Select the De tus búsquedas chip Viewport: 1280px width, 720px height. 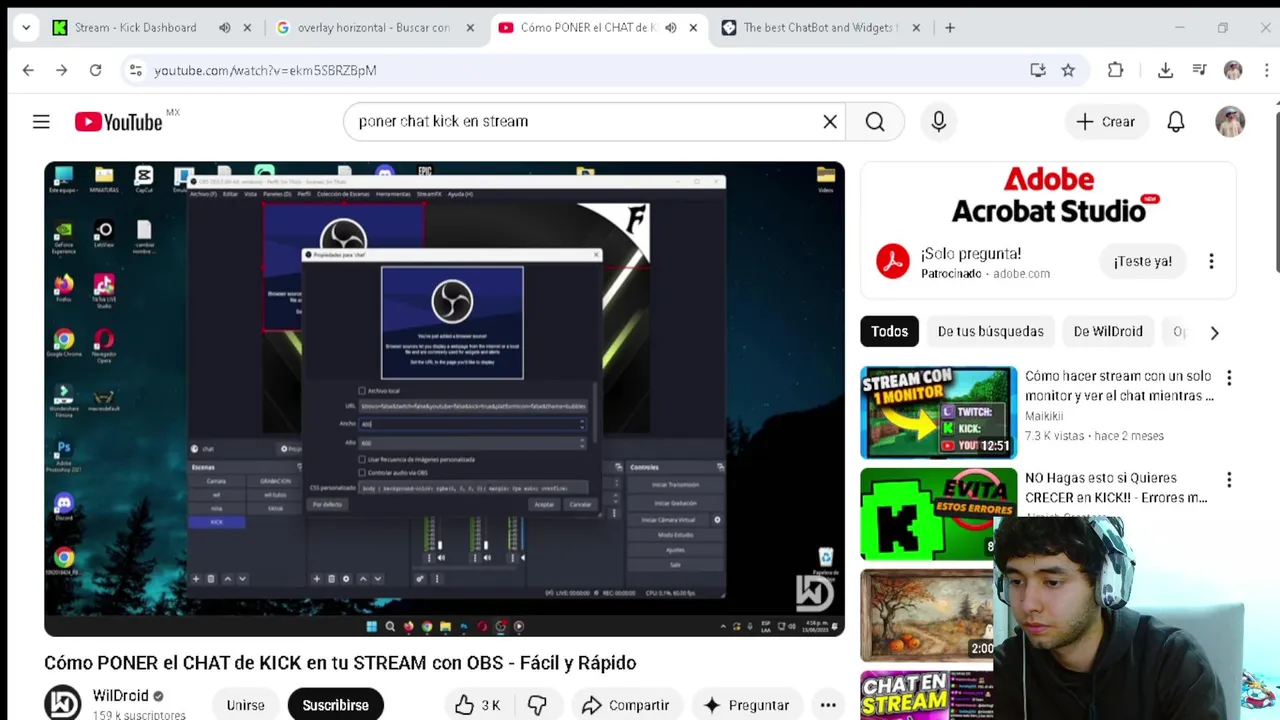pyautogui.click(x=990, y=331)
